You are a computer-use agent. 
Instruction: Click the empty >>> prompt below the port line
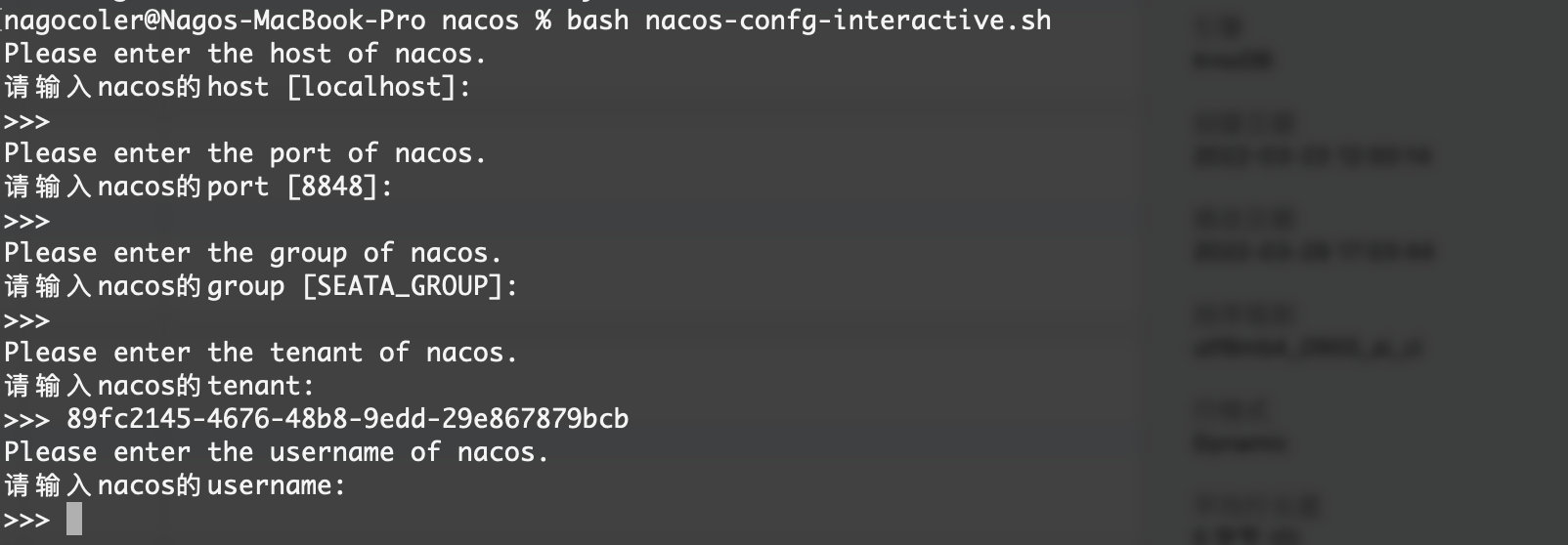click(26, 221)
